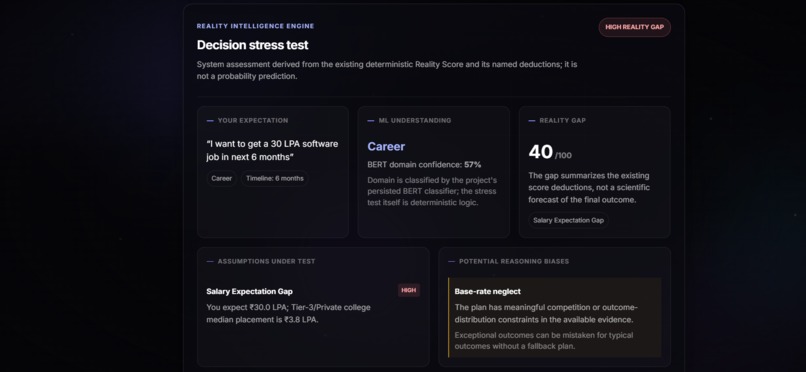Click the ML UNDERSTANDING card label
The image size is (806, 372).
(414, 121)
